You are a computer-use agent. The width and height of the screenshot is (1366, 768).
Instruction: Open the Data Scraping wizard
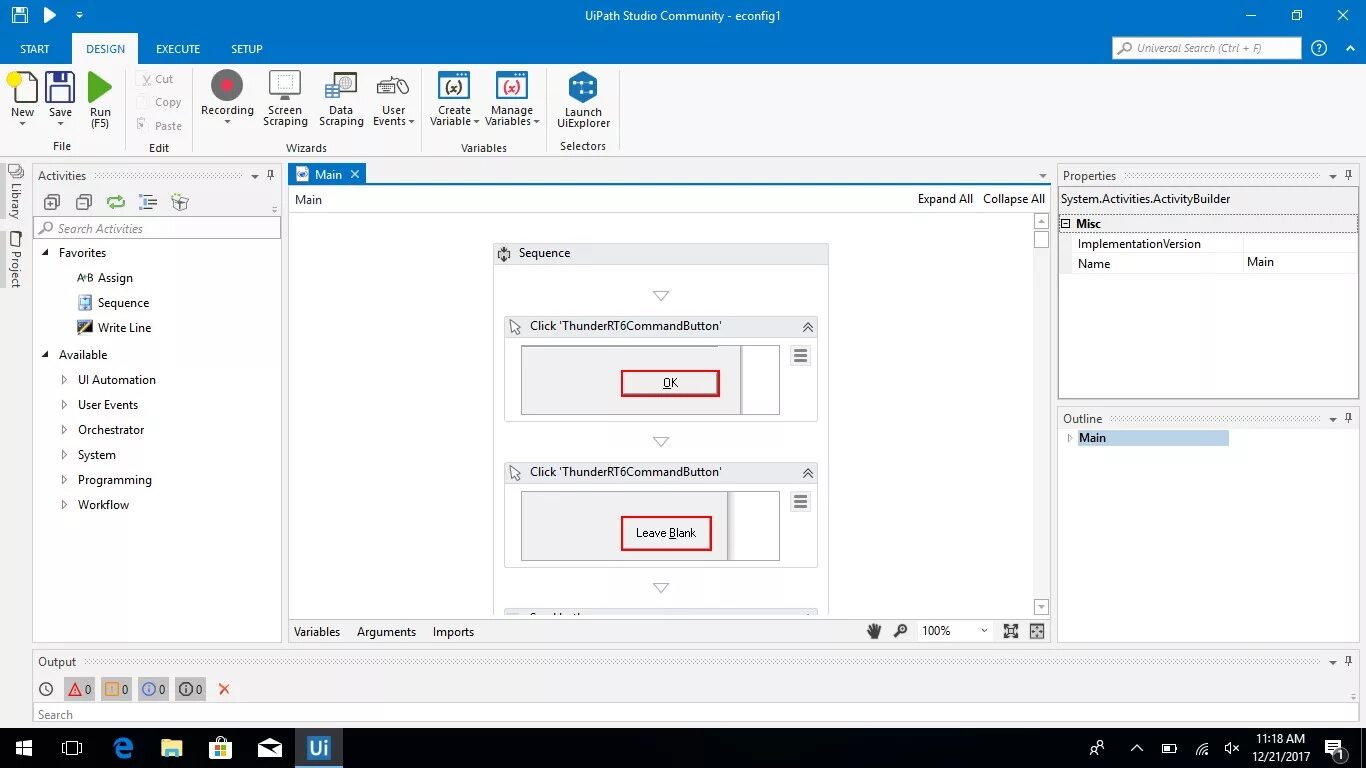(341, 99)
